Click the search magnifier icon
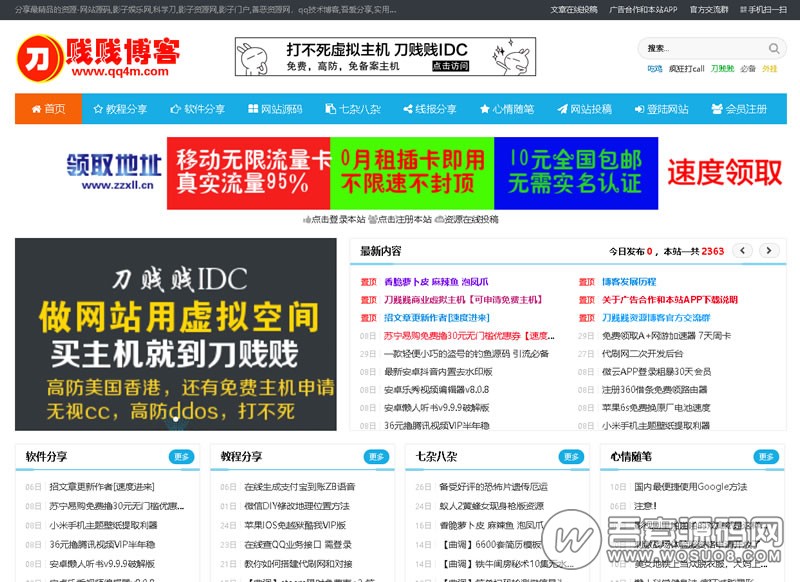 coord(774,48)
